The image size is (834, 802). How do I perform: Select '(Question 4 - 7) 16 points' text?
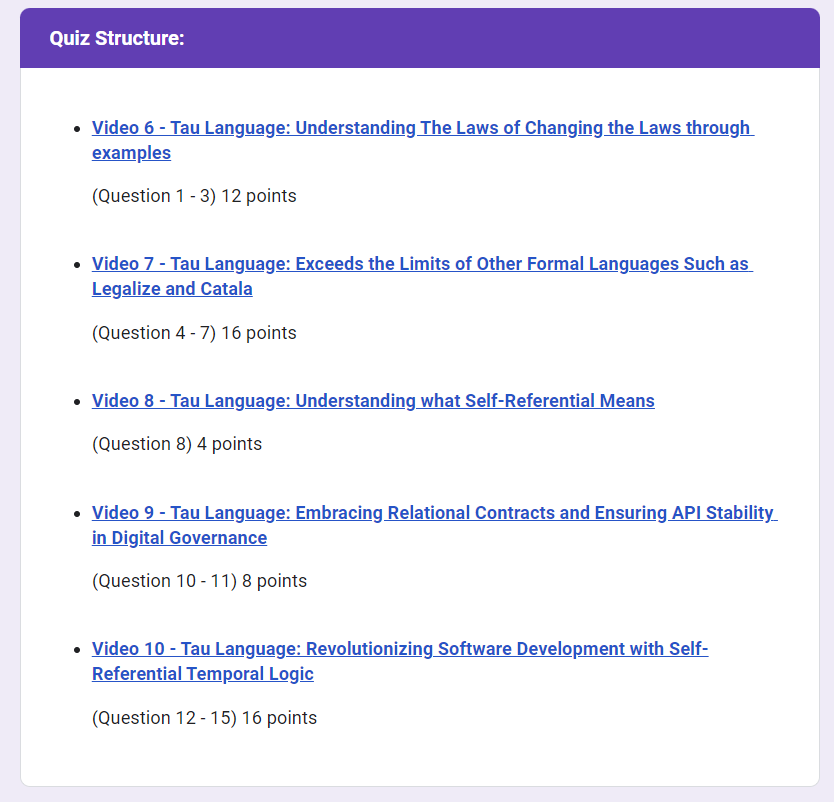[x=194, y=333]
